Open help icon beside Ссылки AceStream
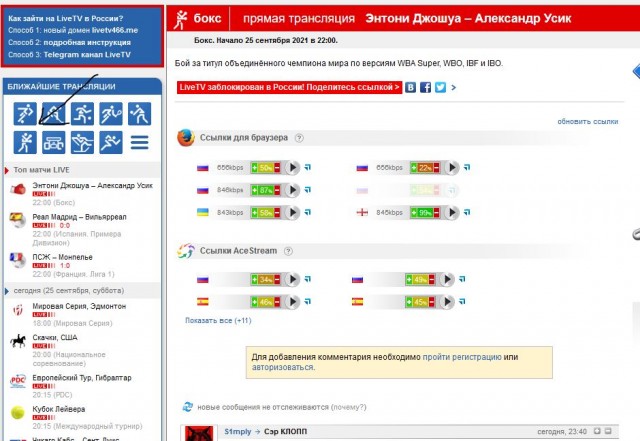 pyautogui.click(x=288, y=251)
